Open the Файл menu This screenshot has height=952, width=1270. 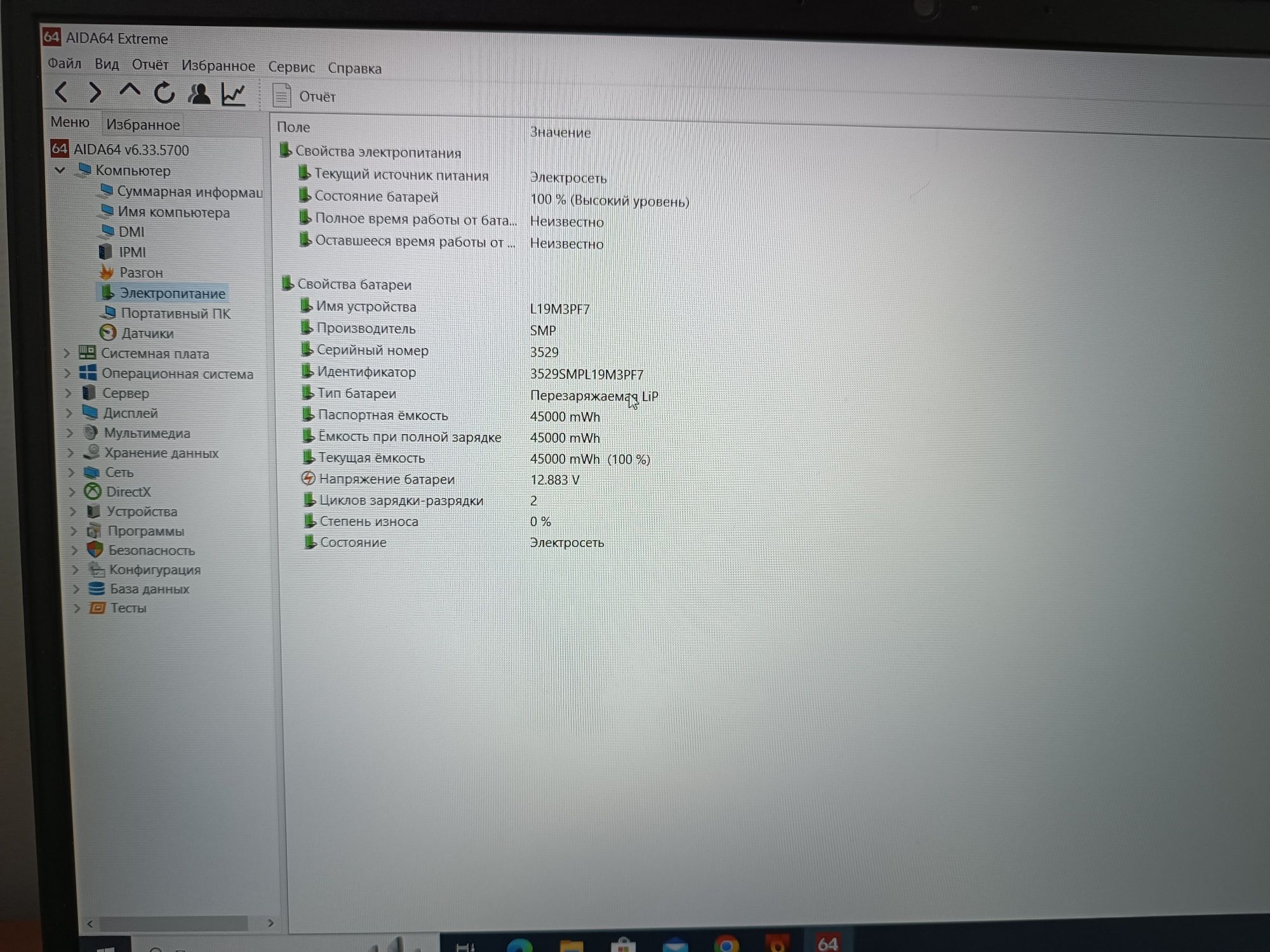pyautogui.click(x=65, y=64)
